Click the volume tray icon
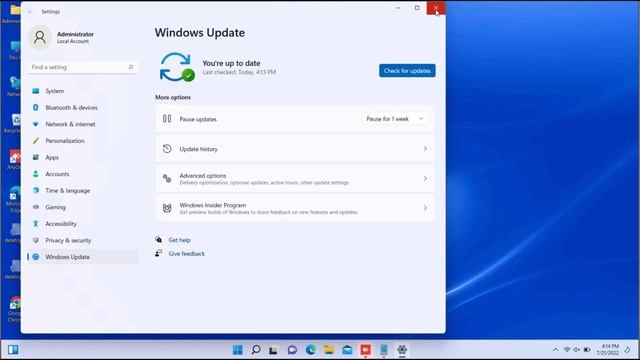This screenshot has height=360, width=640. [577, 350]
